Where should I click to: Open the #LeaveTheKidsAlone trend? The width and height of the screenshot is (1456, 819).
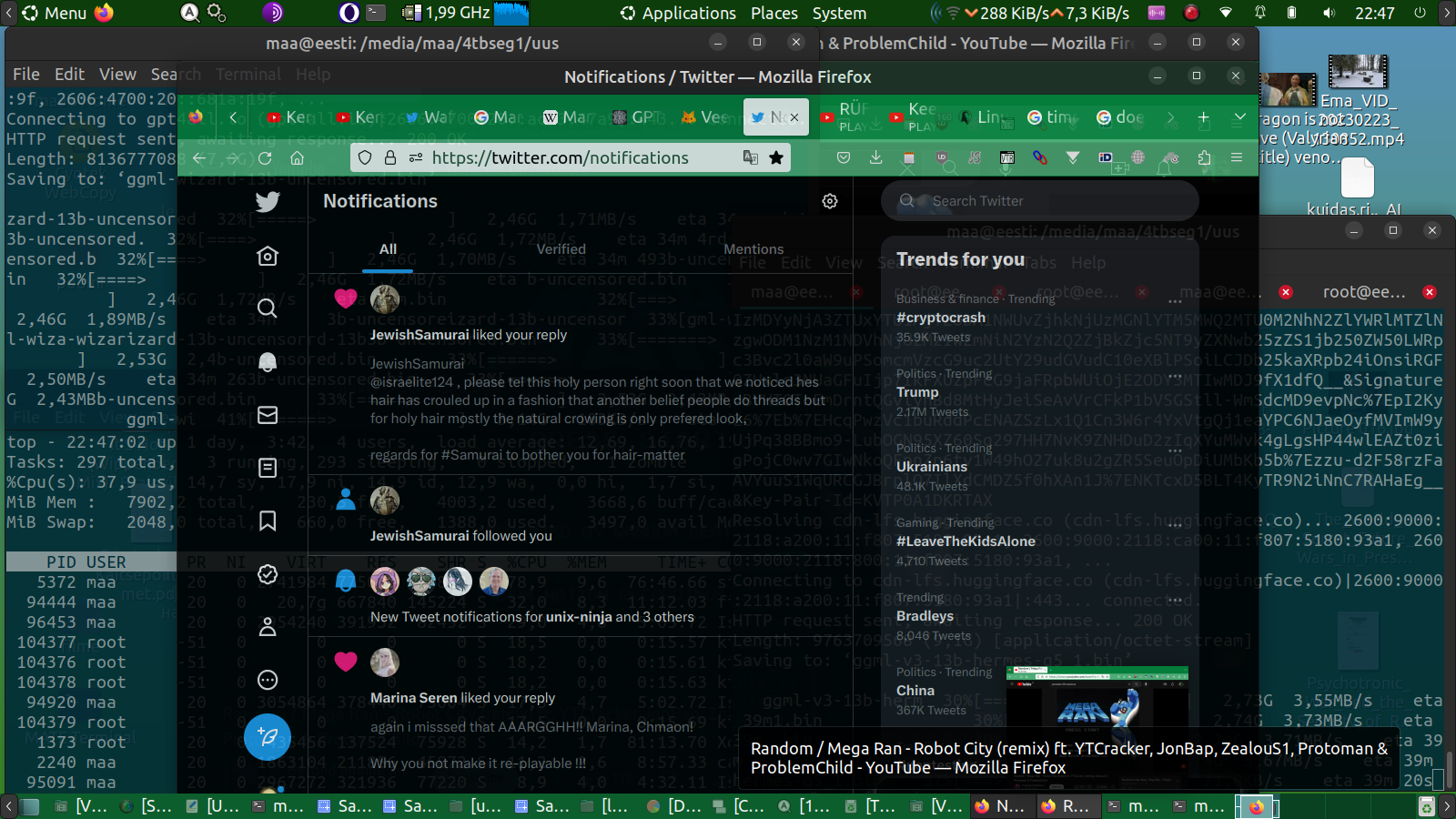[x=966, y=541]
